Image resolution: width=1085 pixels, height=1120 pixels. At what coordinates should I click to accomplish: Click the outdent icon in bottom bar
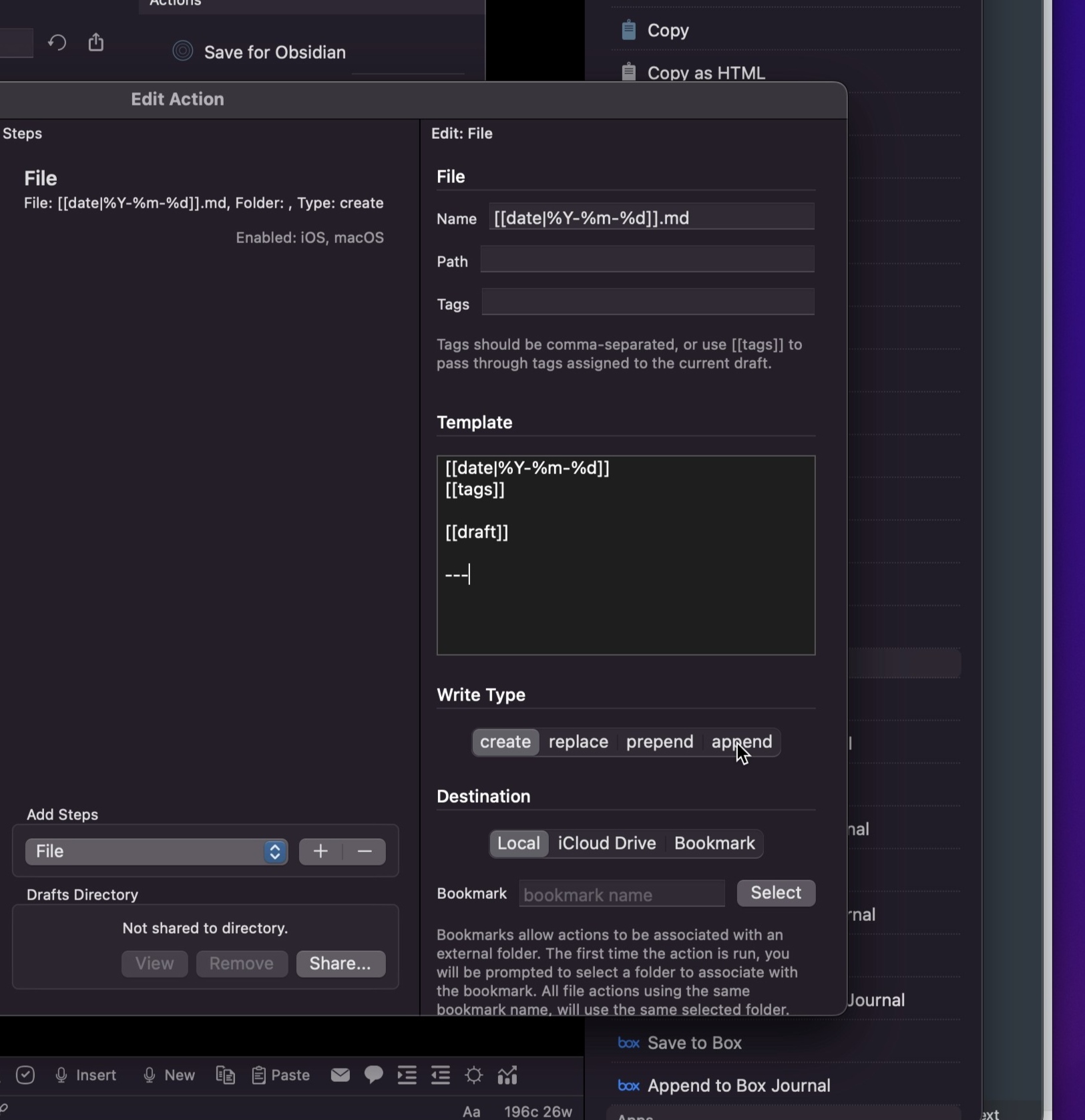click(441, 1075)
